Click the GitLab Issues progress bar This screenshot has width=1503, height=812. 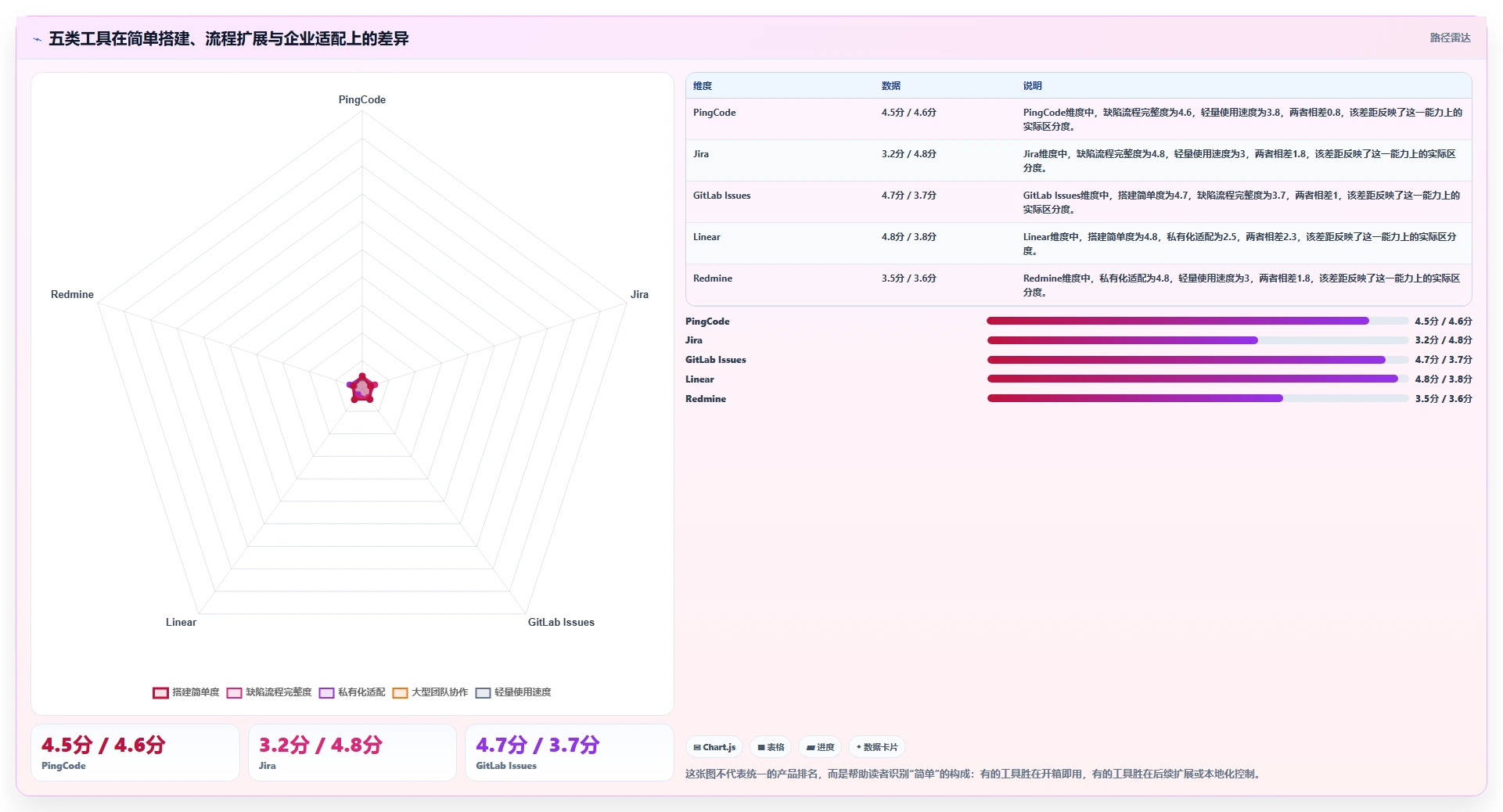(x=1197, y=360)
